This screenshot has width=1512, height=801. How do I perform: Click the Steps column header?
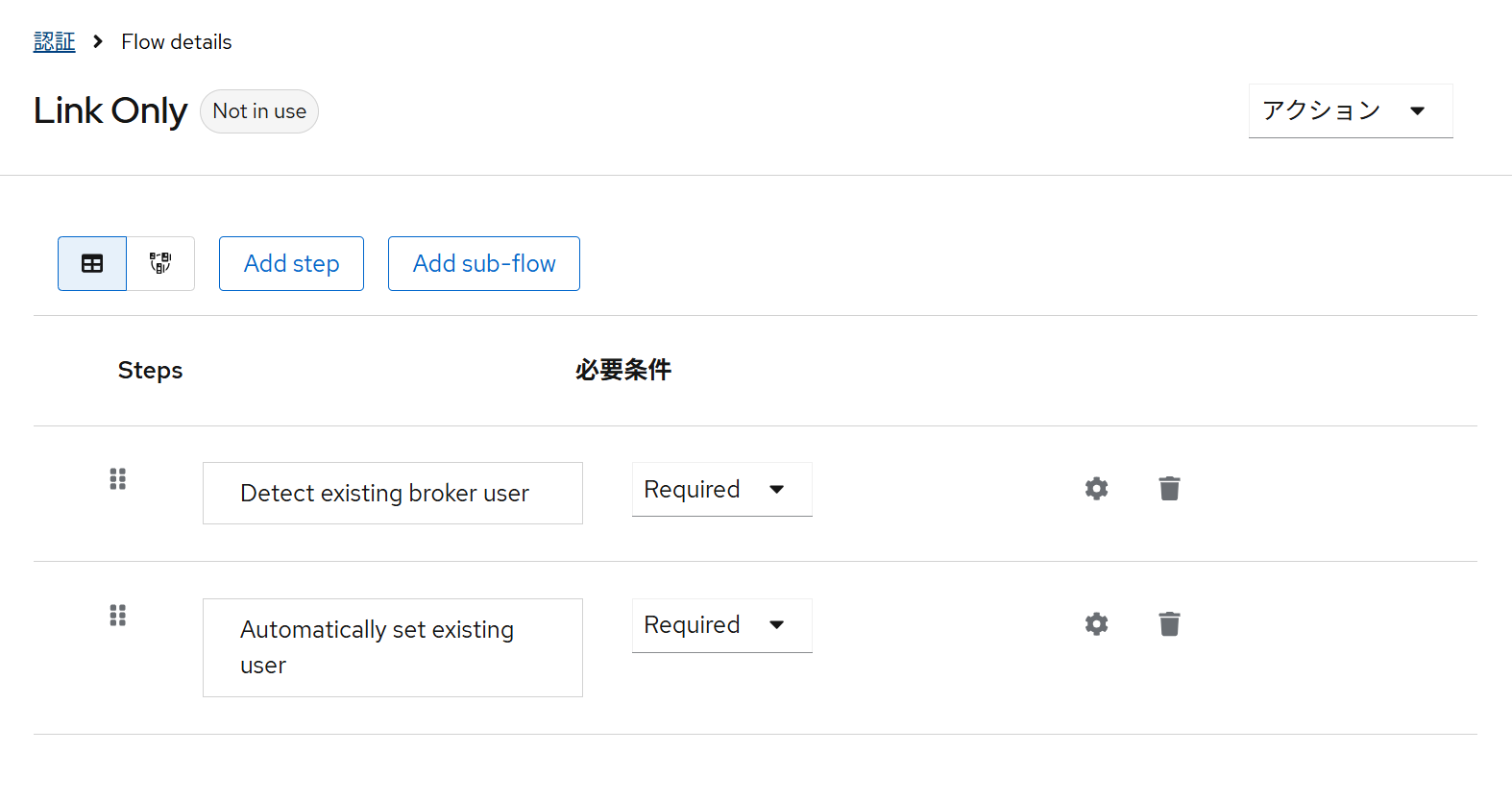tap(150, 371)
